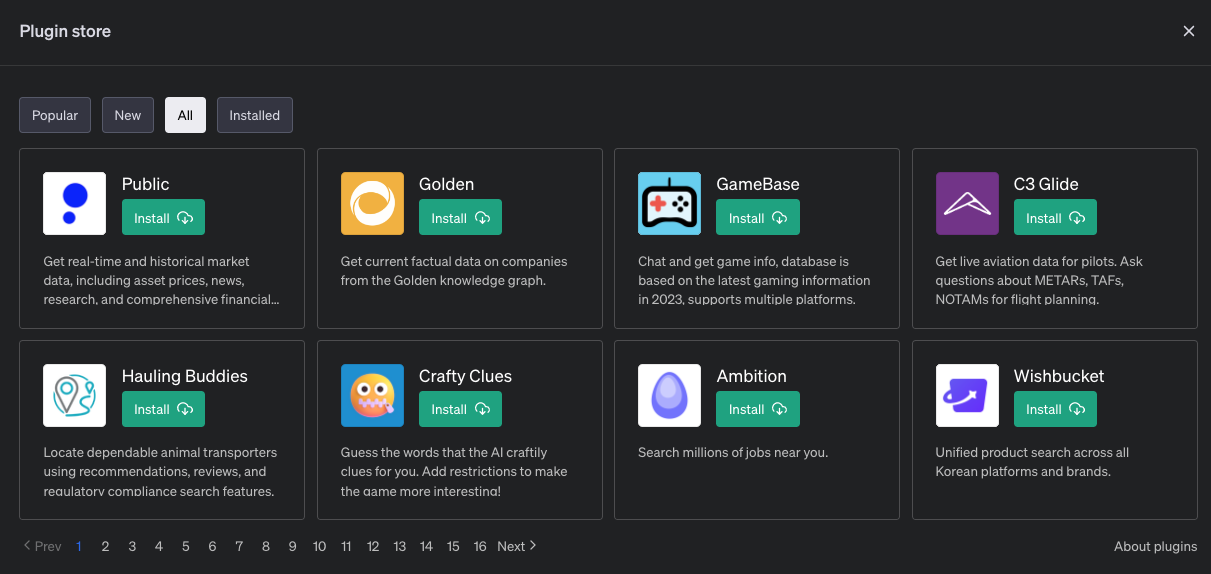Click the Golden plugin logo icon
Screen dimensions: 1211x574
click(372, 203)
